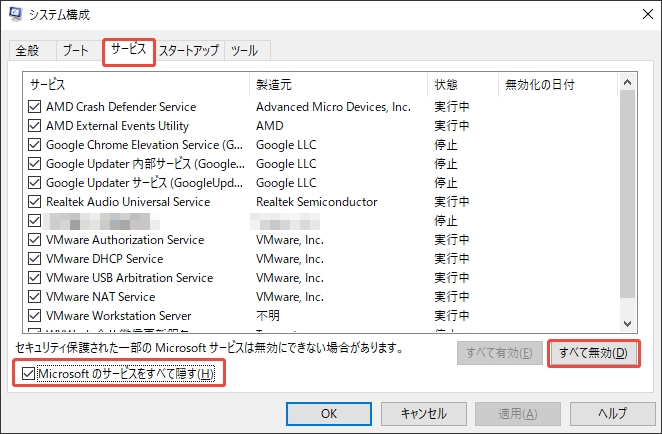
Task: Click 実行中 status of AMD Crash Defender Service
Action: coord(452,107)
